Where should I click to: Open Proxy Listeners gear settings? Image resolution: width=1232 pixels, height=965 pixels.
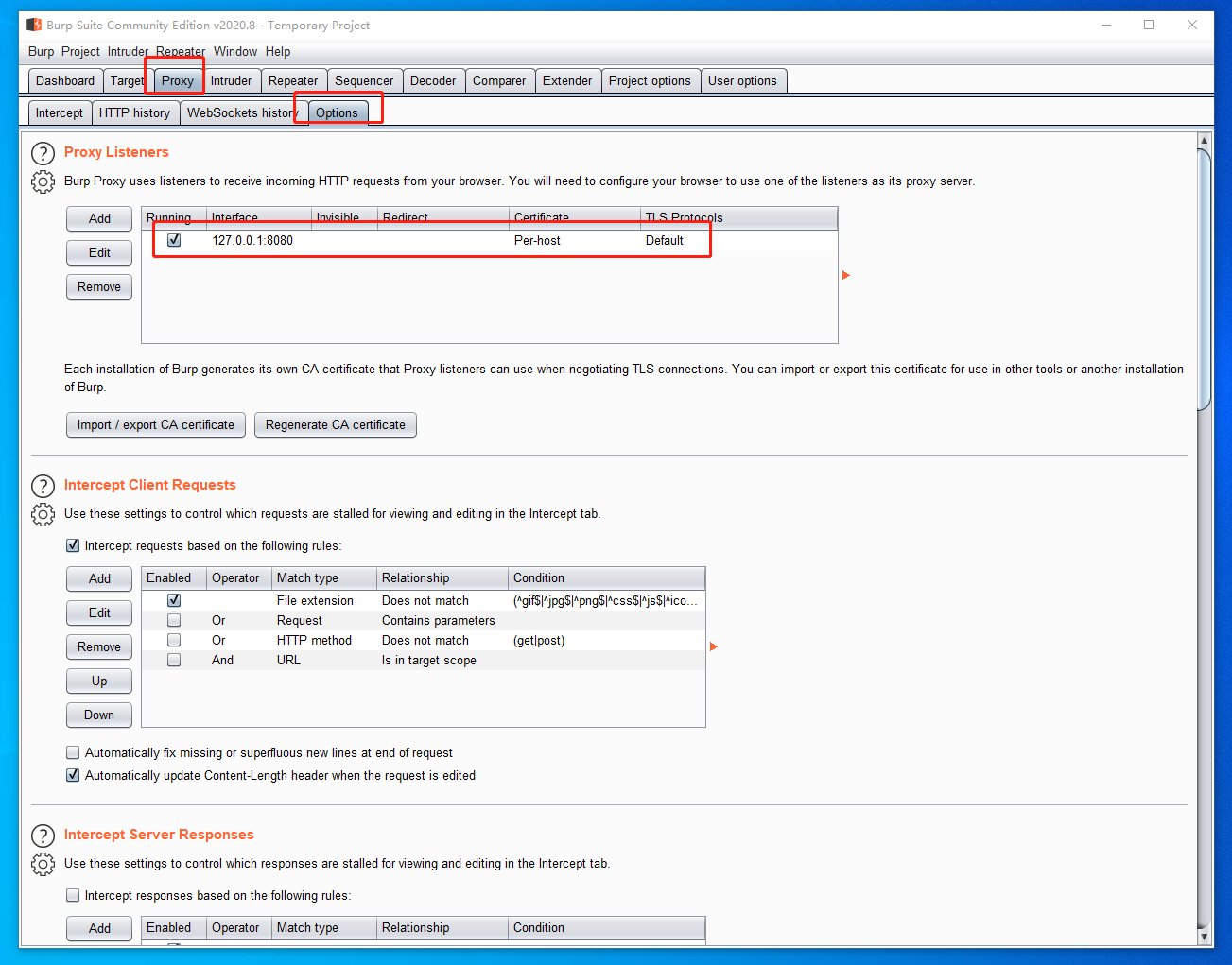point(43,181)
